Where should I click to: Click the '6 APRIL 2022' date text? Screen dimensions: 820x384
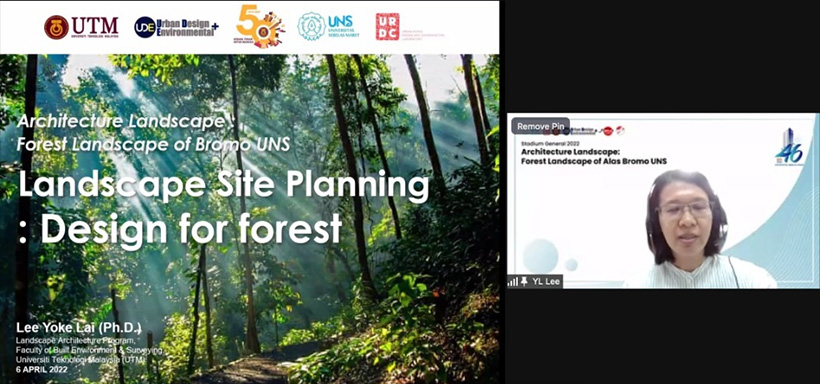[42, 369]
